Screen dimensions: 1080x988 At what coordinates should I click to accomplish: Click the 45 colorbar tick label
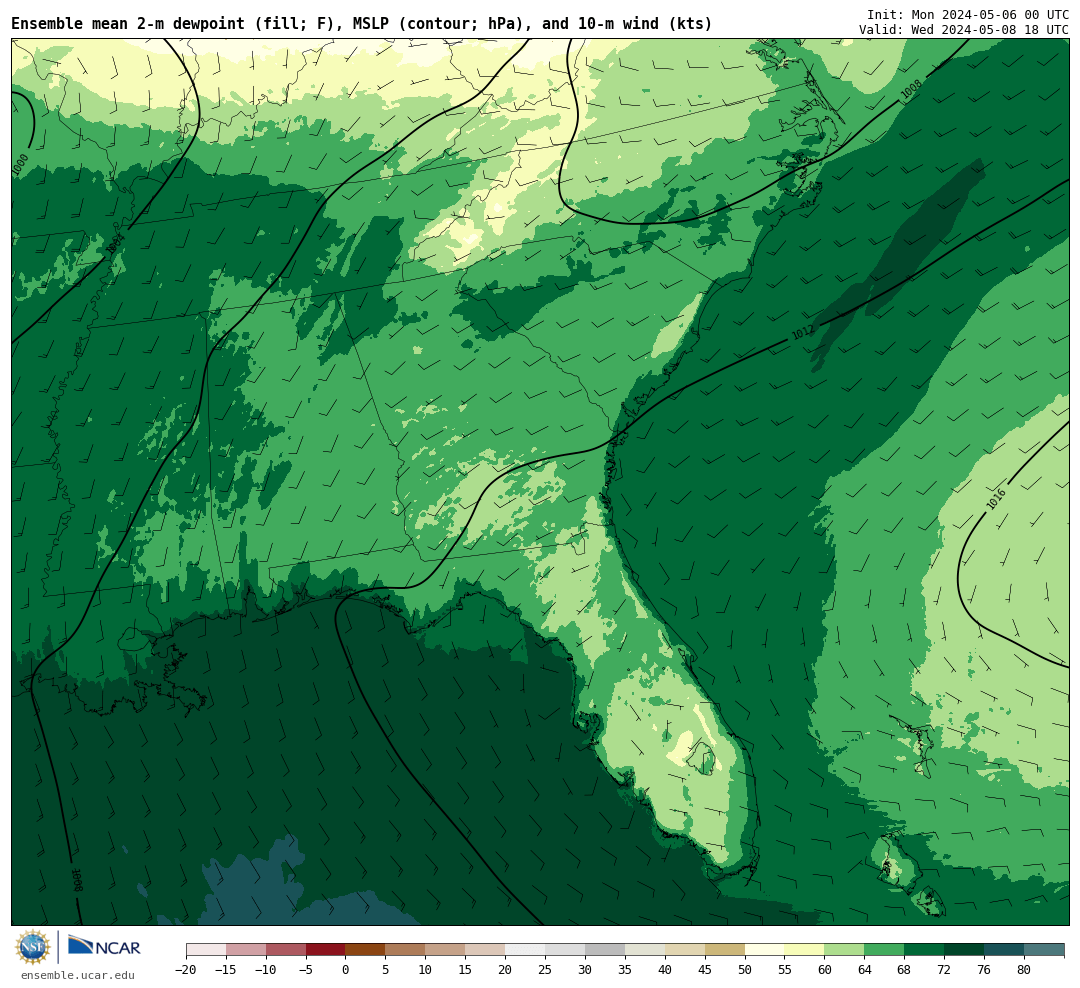coord(705,969)
